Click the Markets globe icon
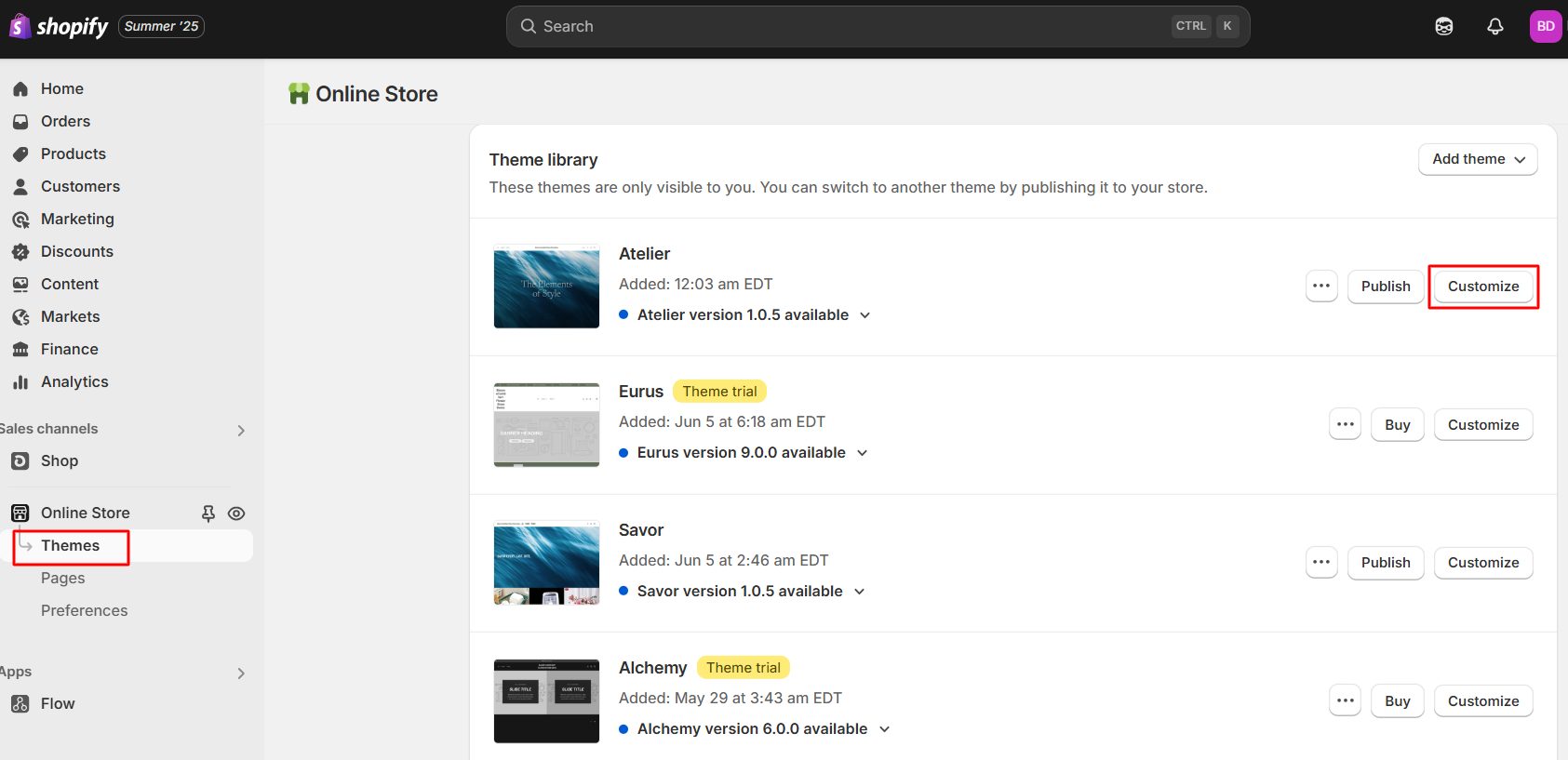 (x=20, y=317)
